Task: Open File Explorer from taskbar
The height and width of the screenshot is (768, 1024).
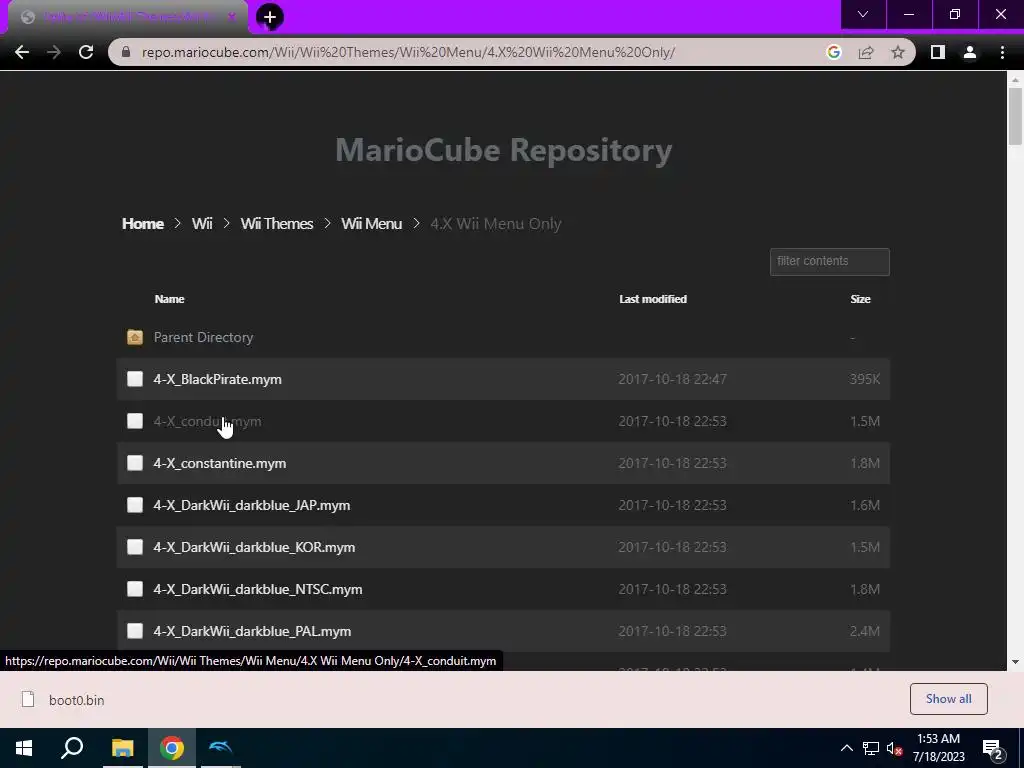Action: [x=122, y=748]
